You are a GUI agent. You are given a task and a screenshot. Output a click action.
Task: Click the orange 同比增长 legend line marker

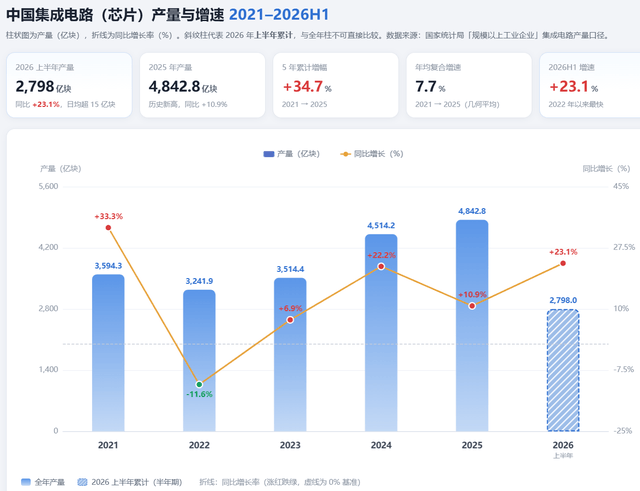(345, 154)
